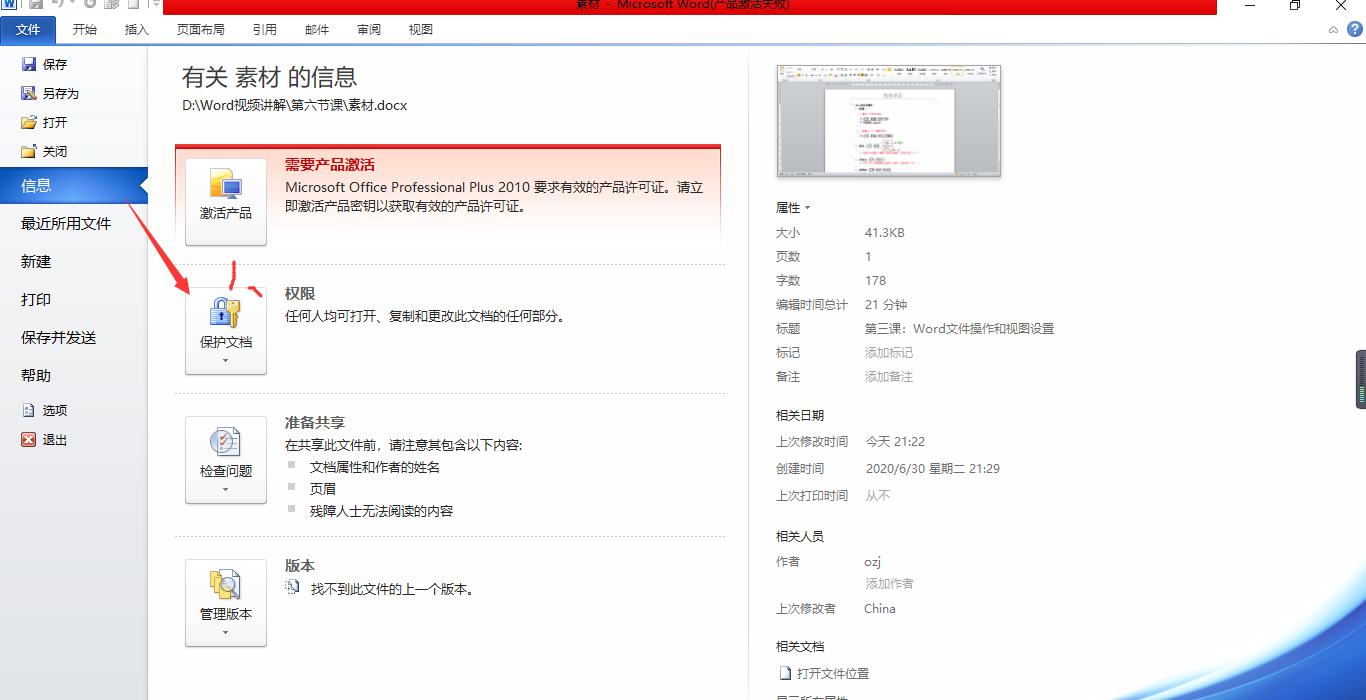The width and height of the screenshot is (1366, 700).
Task: Click the Save icon in Quick Access Toolbar
Action: click(x=38, y=6)
